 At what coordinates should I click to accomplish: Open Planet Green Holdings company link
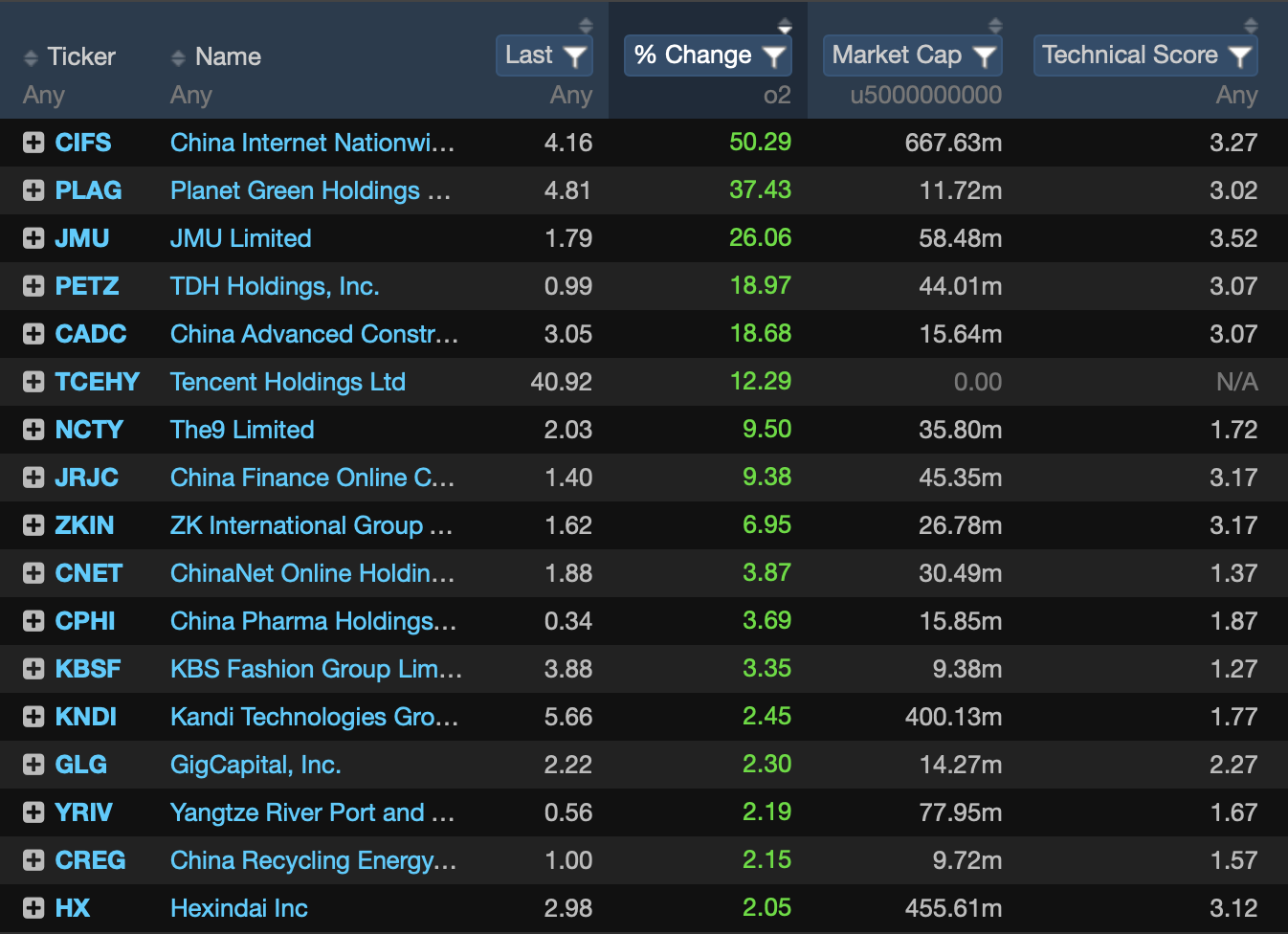[311, 190]
